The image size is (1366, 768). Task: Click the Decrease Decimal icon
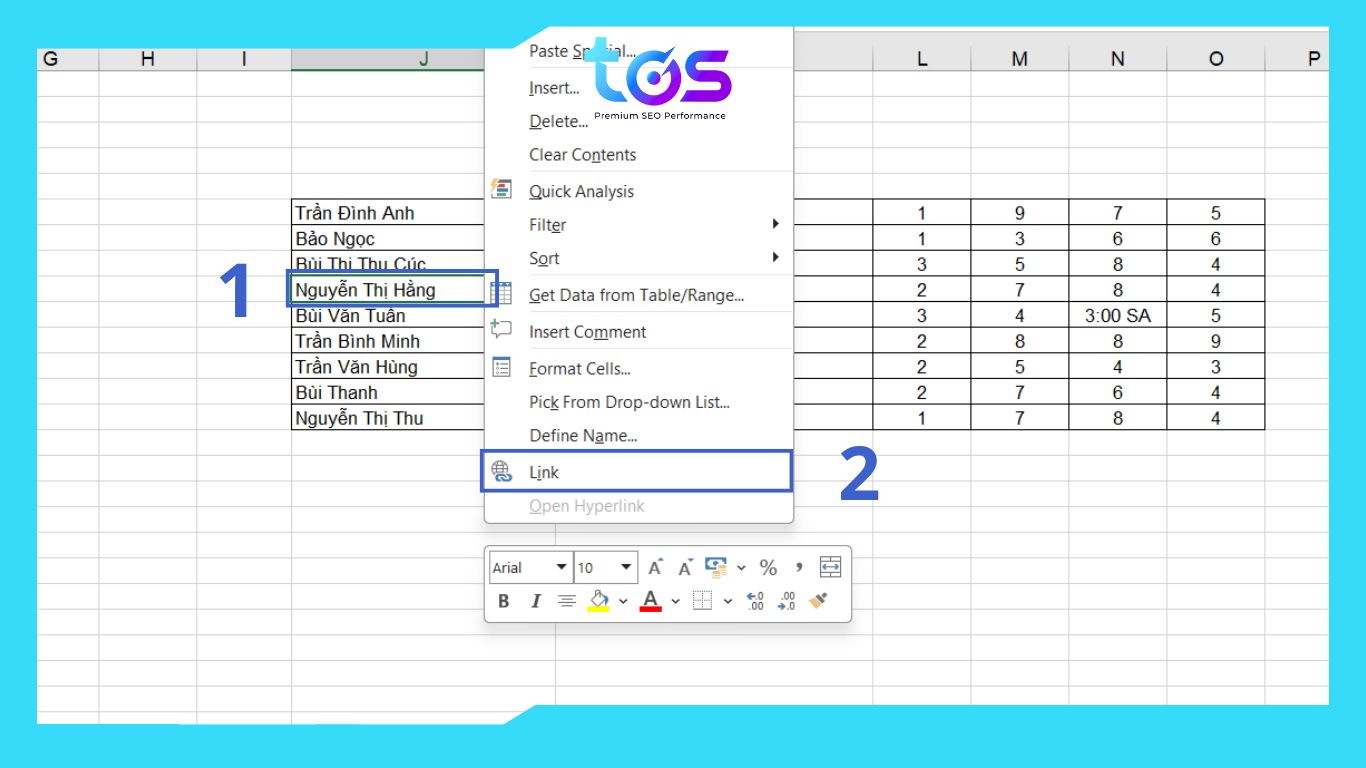(787, 601)
